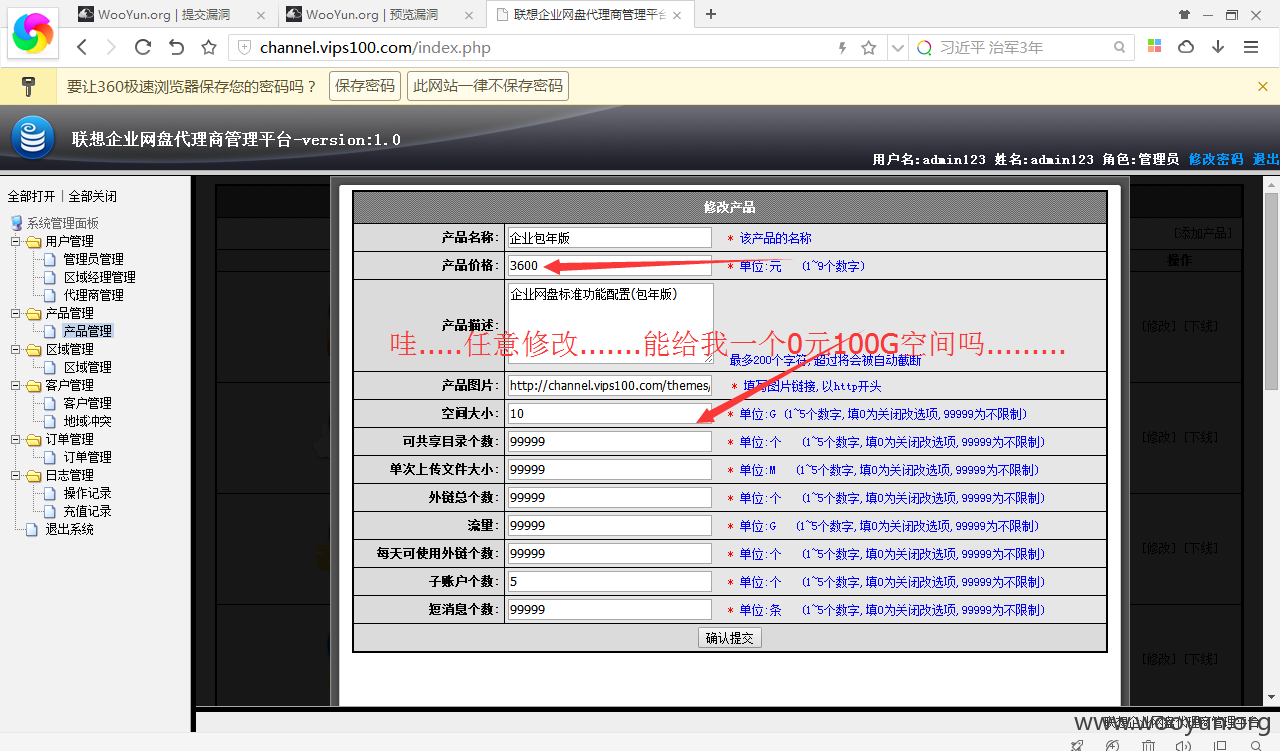This screenshot has width=1280, height=751.
Task: Collapse the 区域管理 folder node
Action: coord(16,349)
